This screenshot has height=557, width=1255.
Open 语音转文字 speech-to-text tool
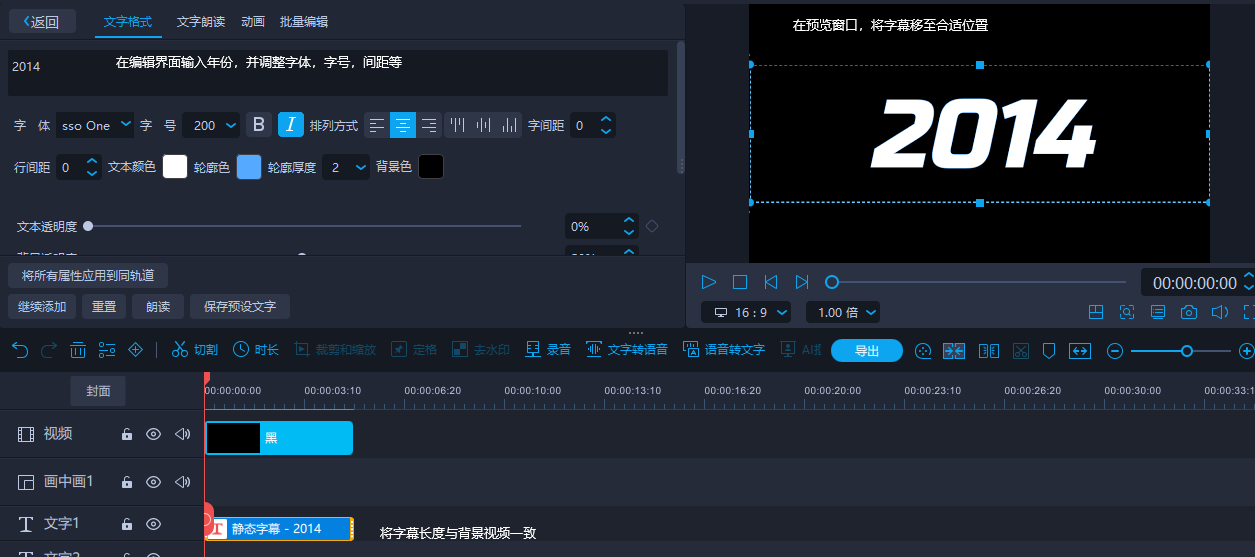pos(724,350)
